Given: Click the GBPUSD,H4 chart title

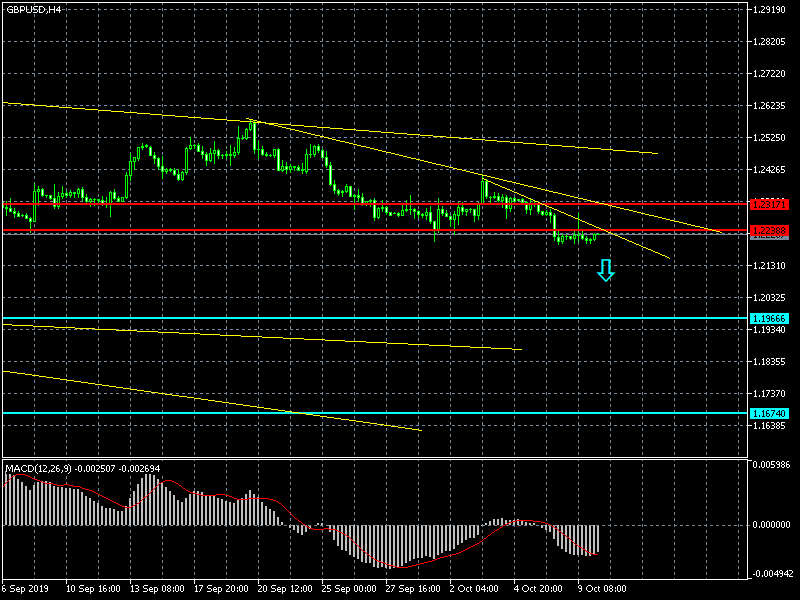Looking at the screenshot, I should (33, 9).
